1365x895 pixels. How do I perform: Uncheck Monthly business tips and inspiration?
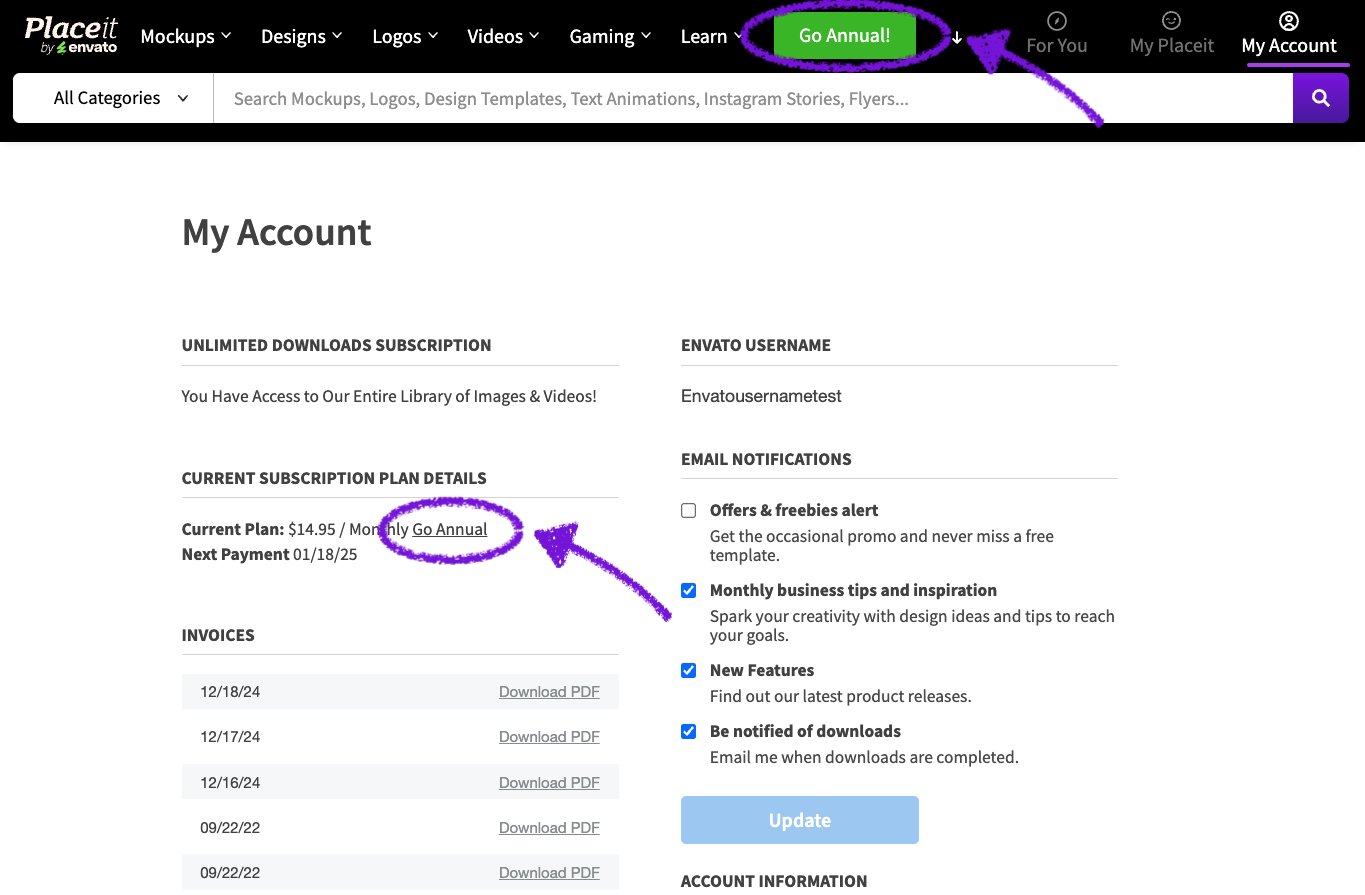tap(689, 590)
